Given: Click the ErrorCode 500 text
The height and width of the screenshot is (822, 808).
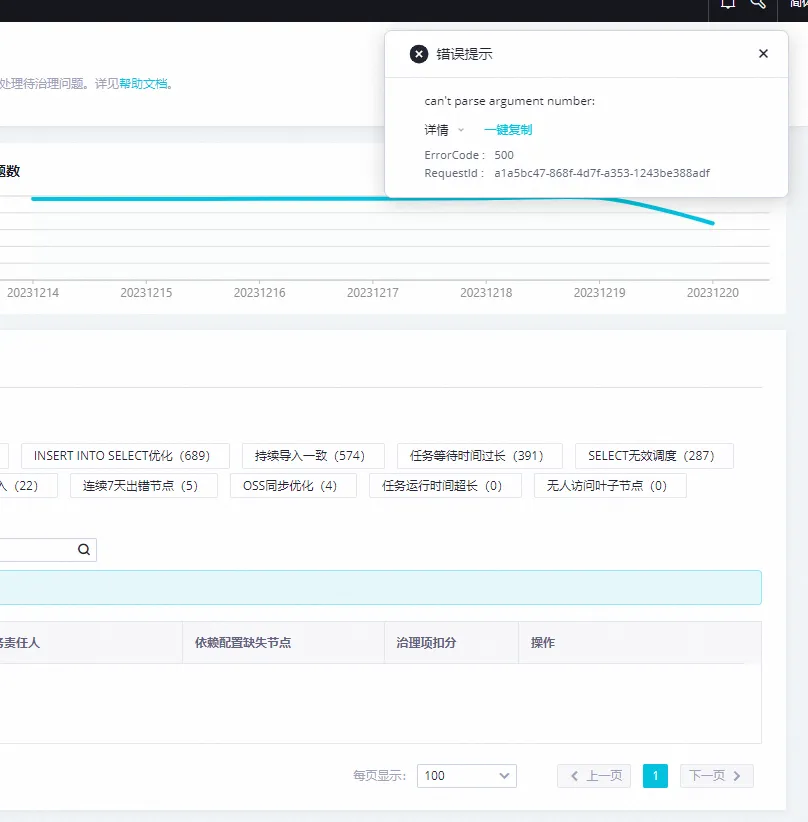Looking at the screenshot, I should [469, 155].
